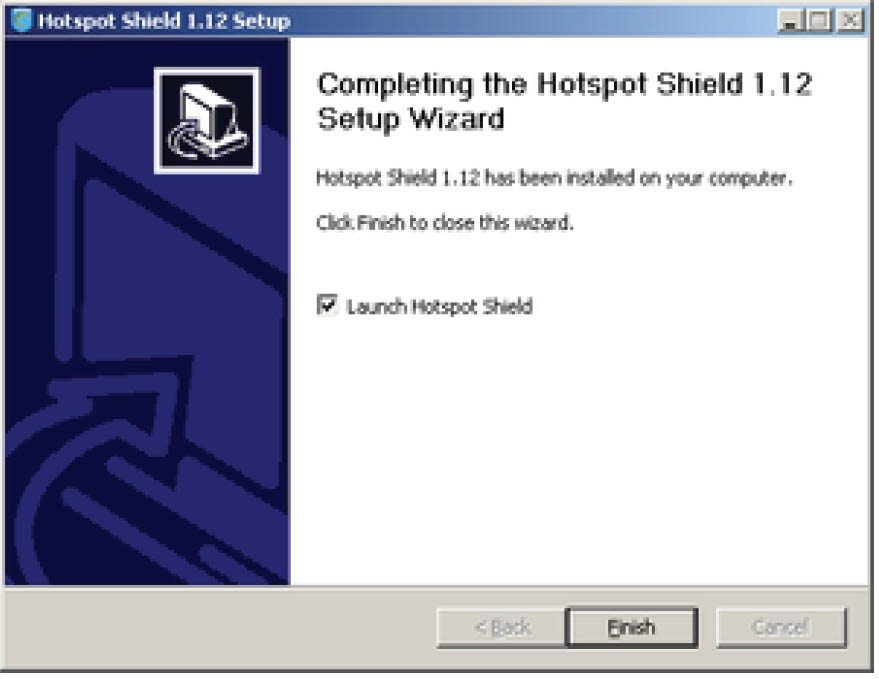The height and width of the screenshot is (679, 879).
Task: Click the blue wizard sidebar artwork
Action: pyautogui.click(x=147, y=311)
